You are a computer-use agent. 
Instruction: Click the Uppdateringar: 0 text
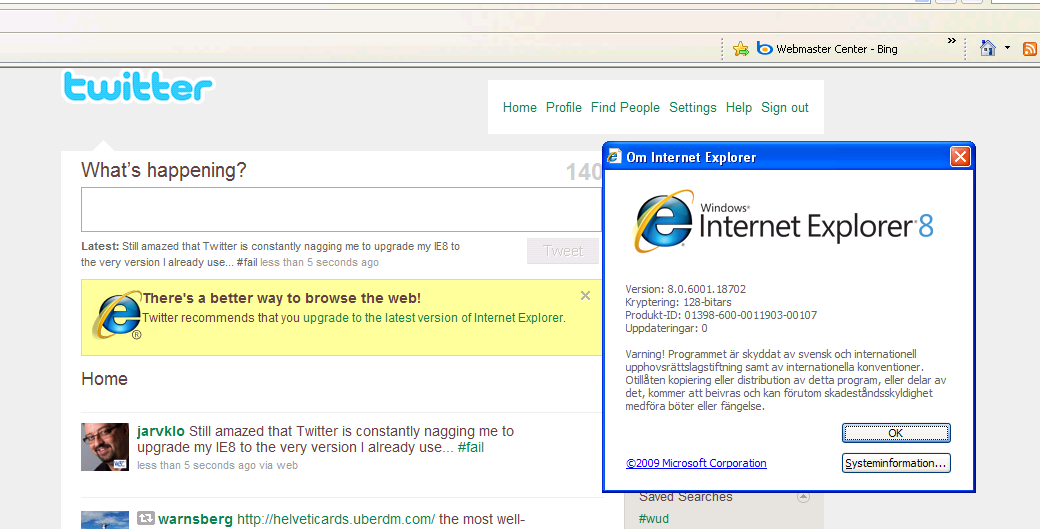point(666,328)
